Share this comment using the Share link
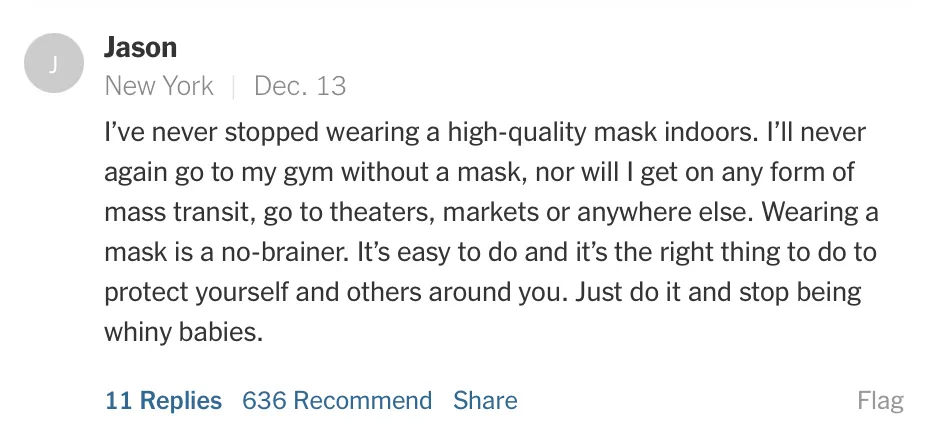Image resolution: width=932 pixels, height=441 pixels. pos(485,401)
